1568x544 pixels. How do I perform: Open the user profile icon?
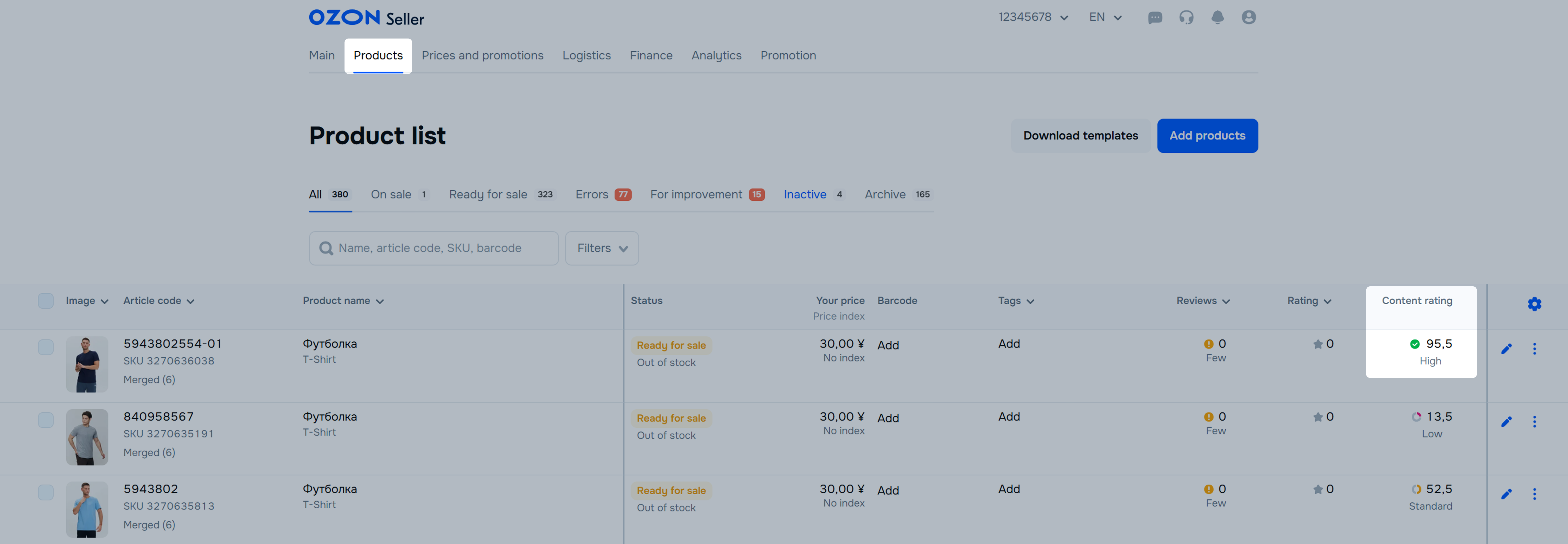[x=1248, y=18]
